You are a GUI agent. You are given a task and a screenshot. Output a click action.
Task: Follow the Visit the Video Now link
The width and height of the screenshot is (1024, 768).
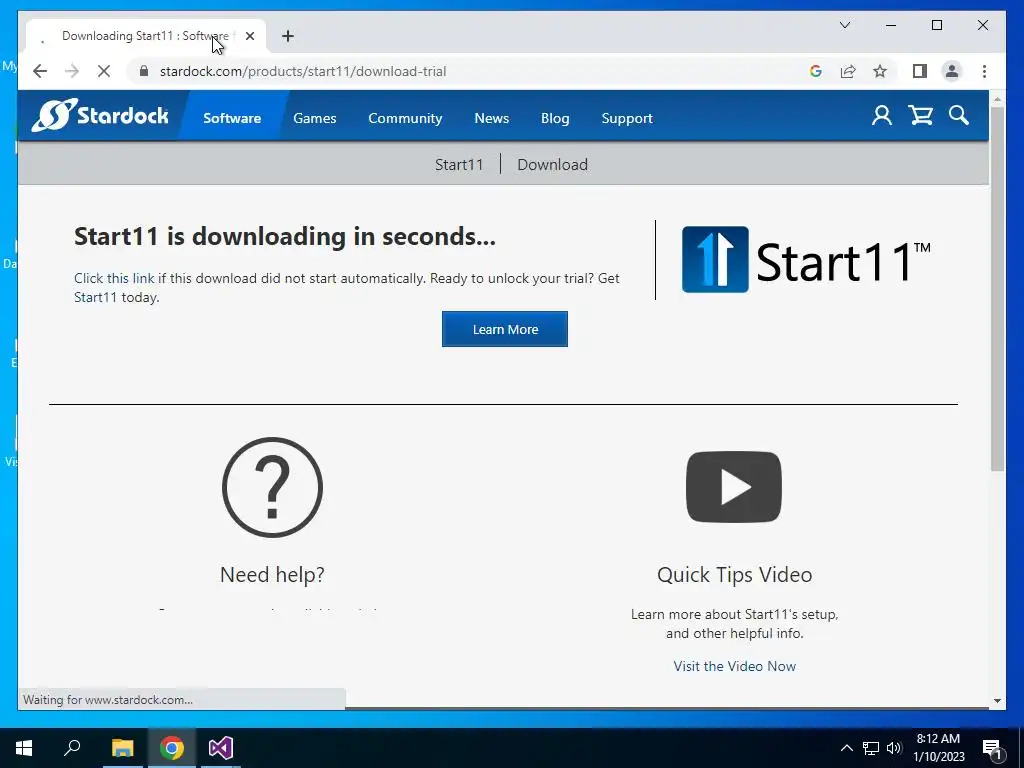(x=735, y=666)
